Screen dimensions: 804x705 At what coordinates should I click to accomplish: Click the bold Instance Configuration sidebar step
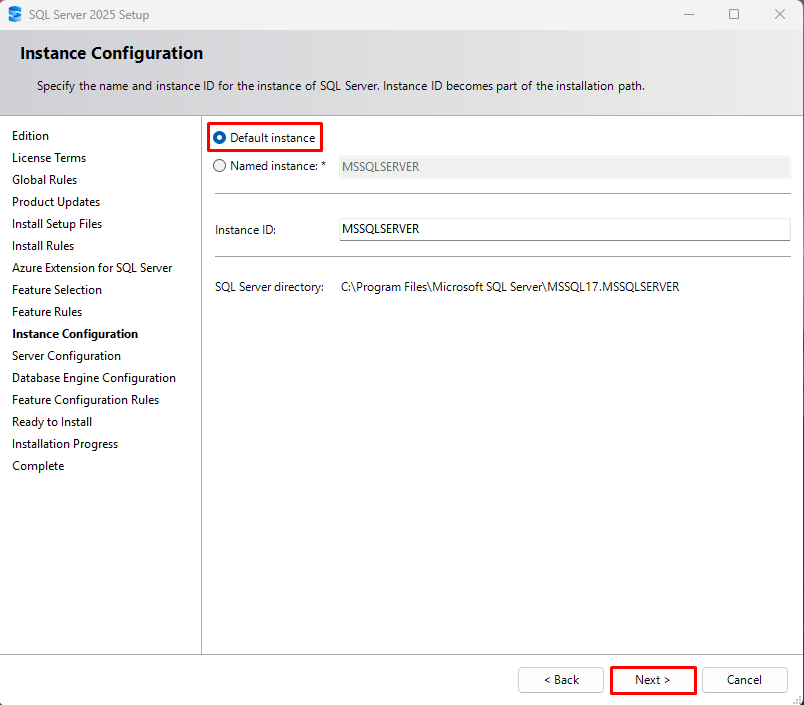pos(75,334)
